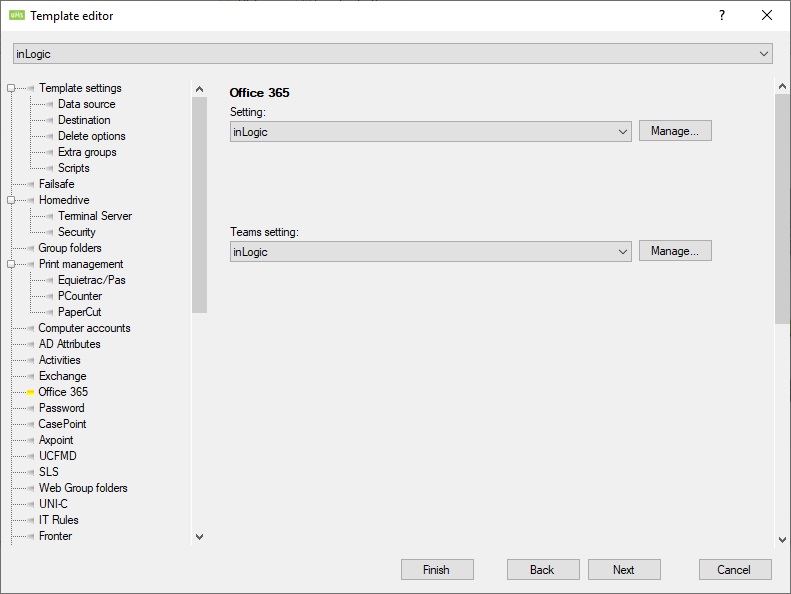Collapse the Print management tree node

click(11, 264)
